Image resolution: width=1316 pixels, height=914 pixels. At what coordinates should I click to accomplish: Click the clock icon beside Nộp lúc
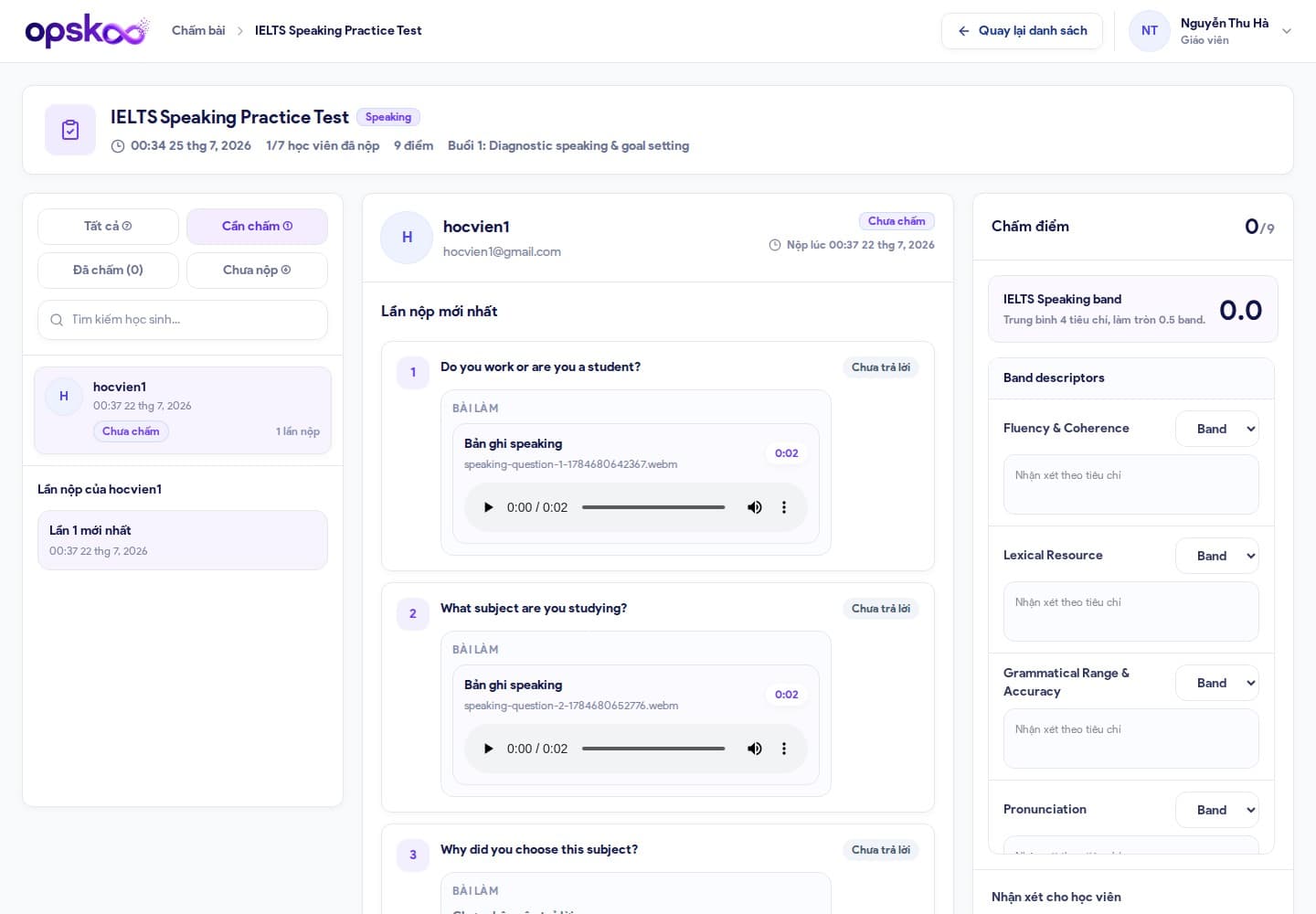pos(775,245)
